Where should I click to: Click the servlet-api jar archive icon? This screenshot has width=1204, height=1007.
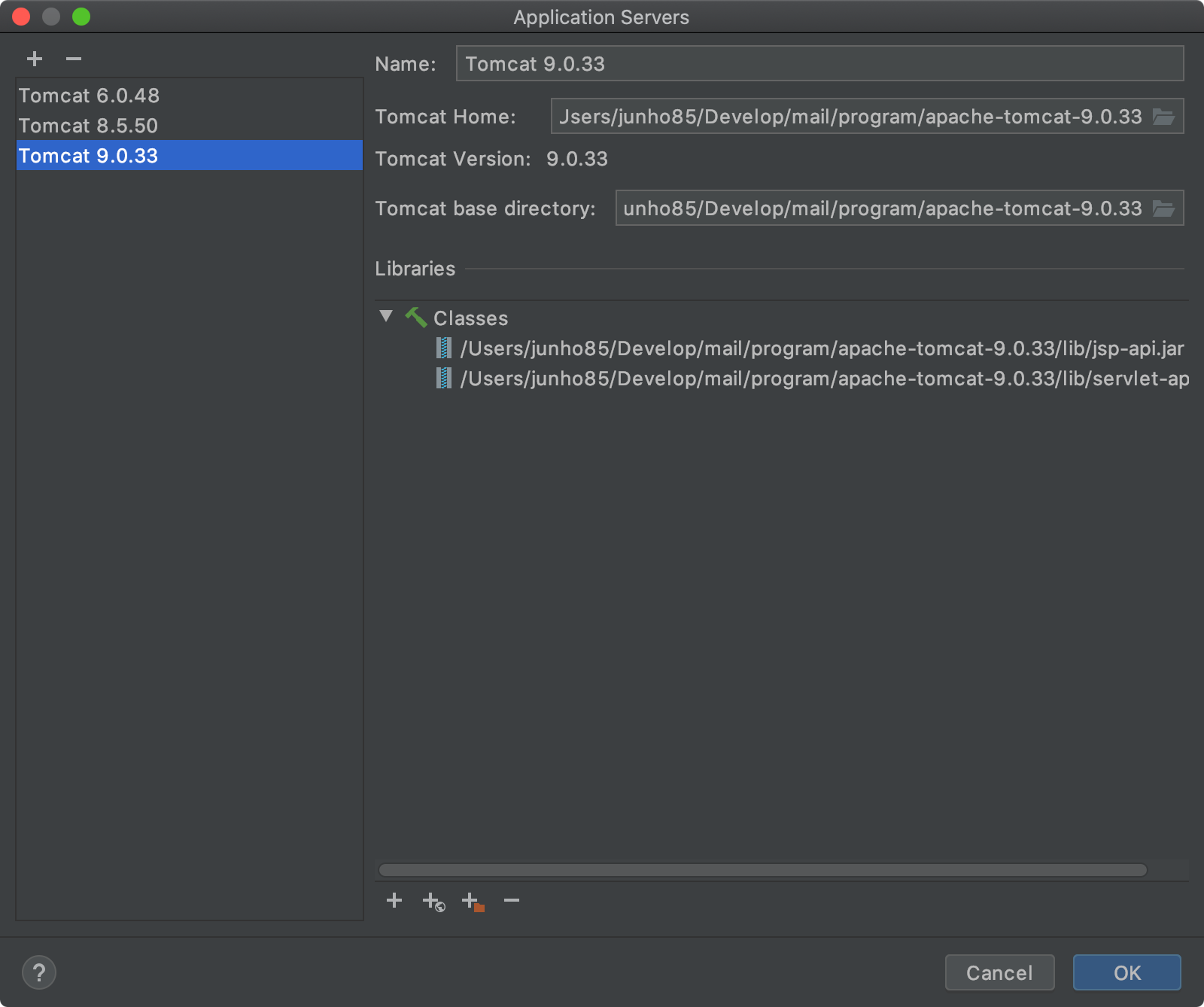click(x=444, y=378)
